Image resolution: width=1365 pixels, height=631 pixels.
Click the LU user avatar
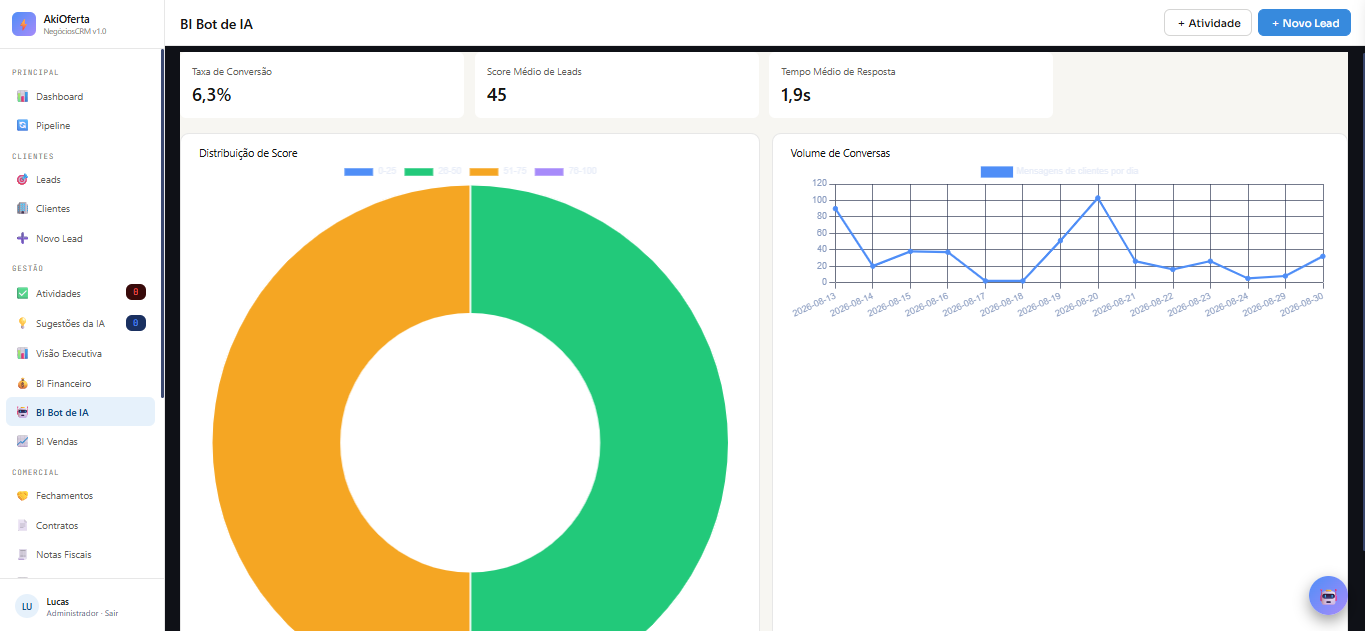pos(27,607)
